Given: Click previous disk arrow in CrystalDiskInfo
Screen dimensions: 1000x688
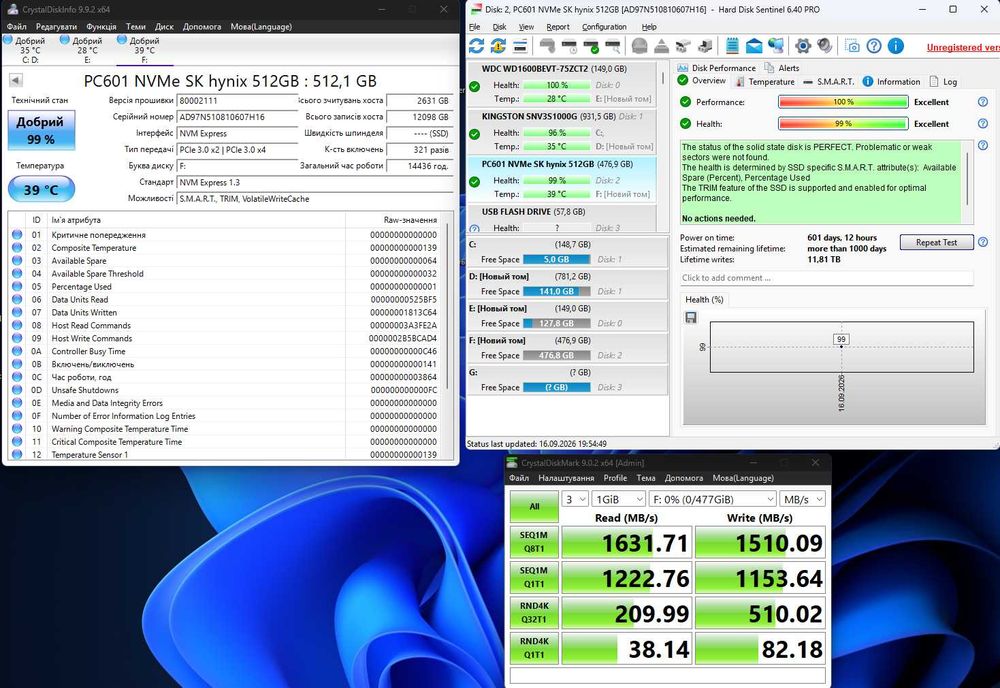Looking at the screenshot, I should coord(16,80).
